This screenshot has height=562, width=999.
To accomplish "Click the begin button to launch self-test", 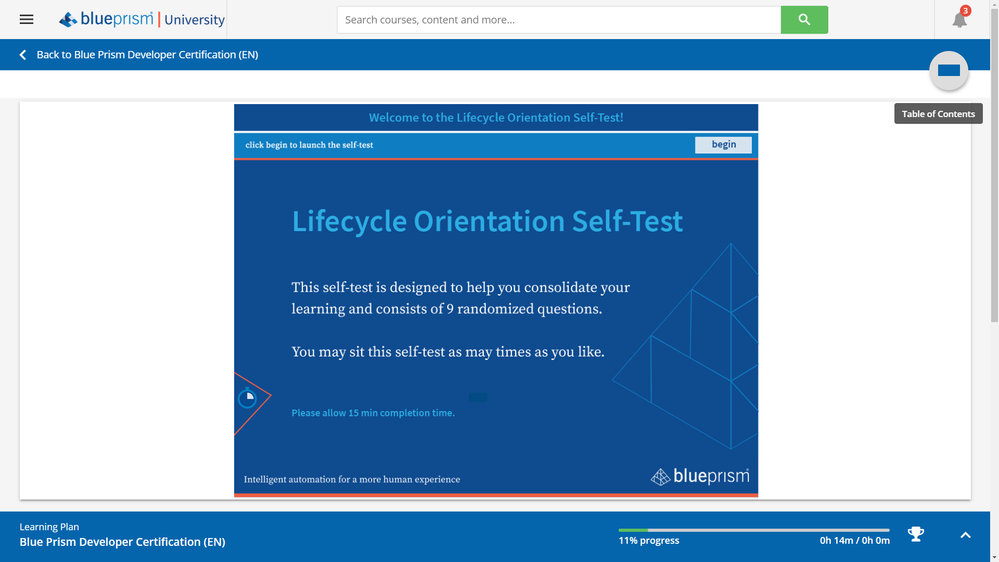I will point(723,145).
